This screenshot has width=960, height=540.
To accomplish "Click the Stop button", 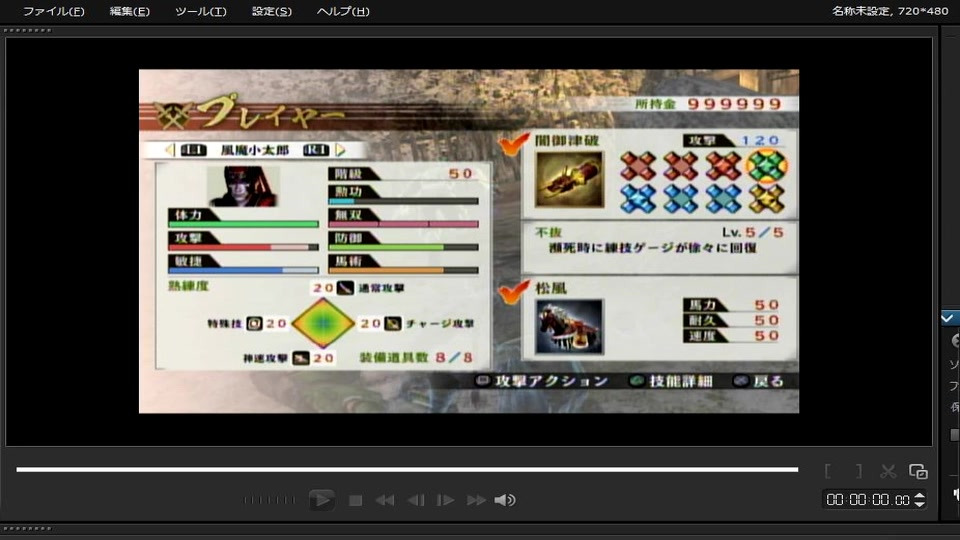I will tap(355, 500).
